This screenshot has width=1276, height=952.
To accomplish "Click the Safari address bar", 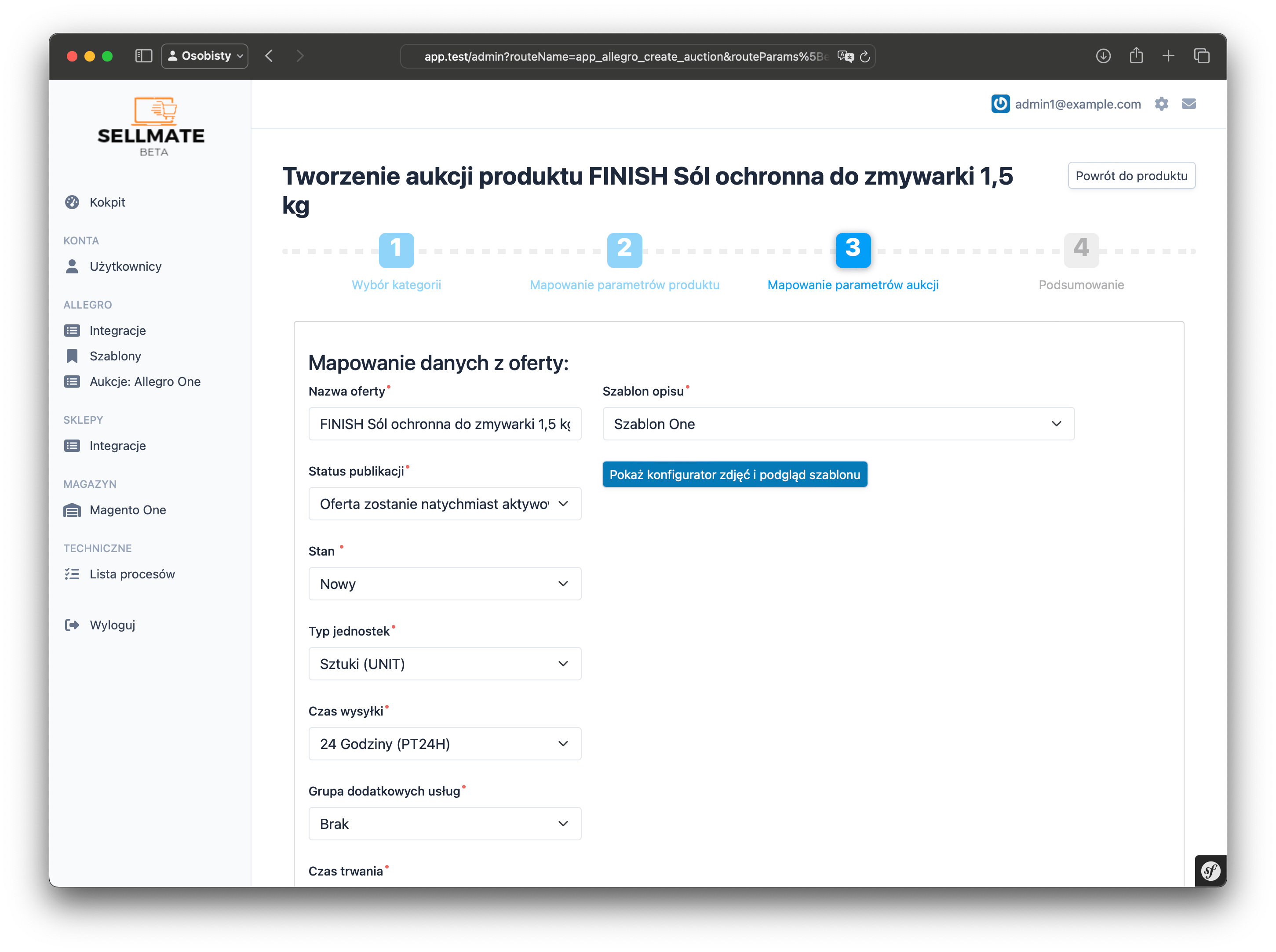I will point(638,56).
